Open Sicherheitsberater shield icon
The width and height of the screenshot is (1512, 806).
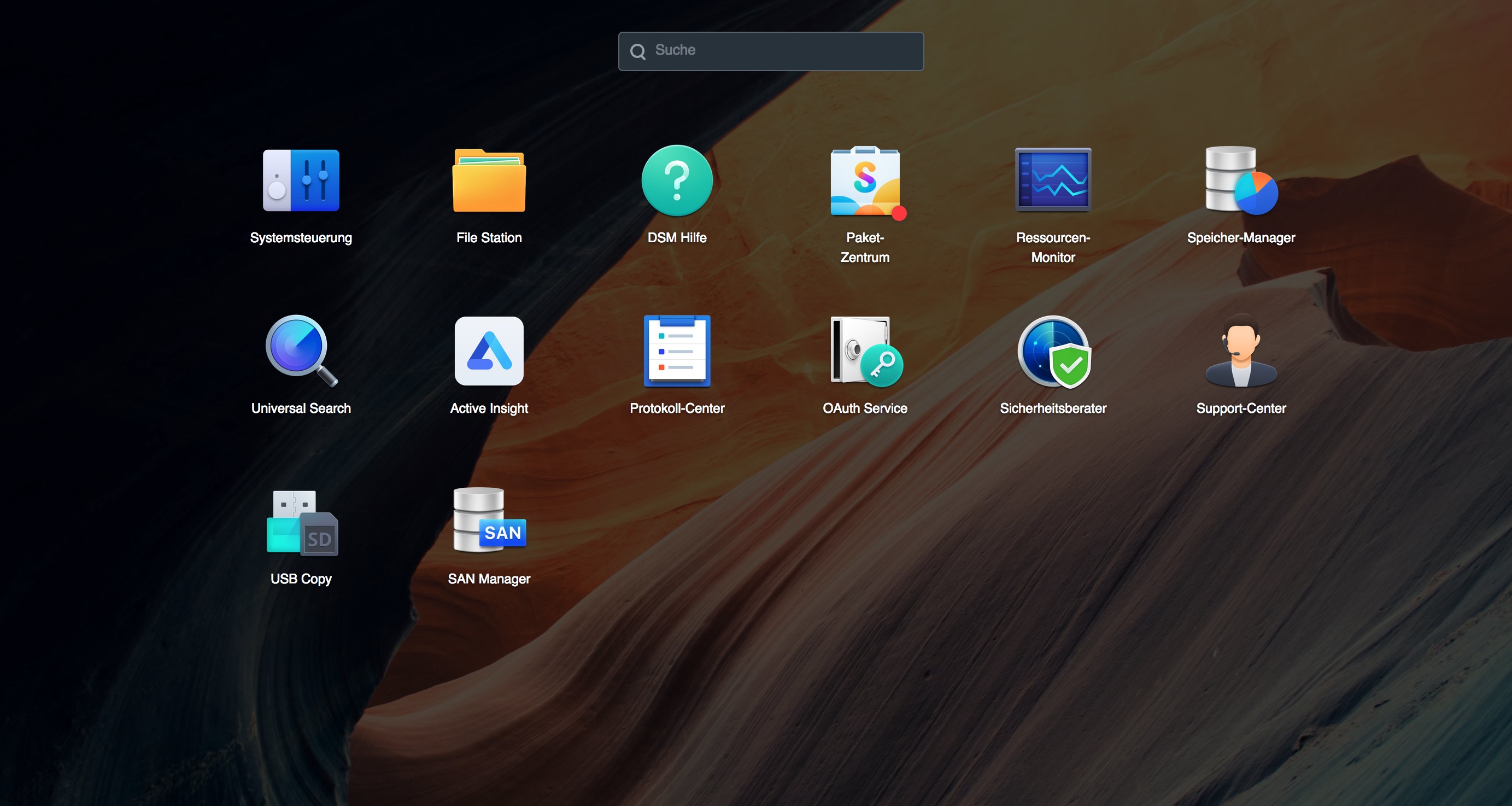point(1053,351)
